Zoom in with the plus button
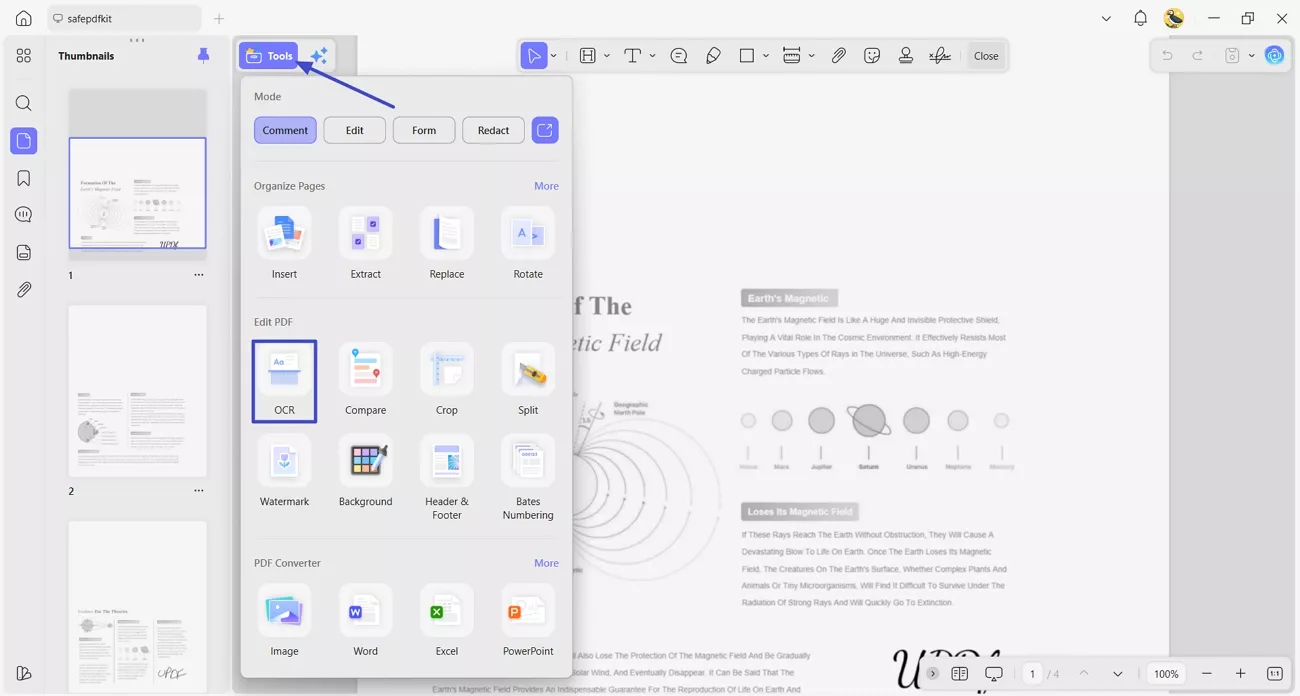1300x696 pixels. coord(1241,674)
